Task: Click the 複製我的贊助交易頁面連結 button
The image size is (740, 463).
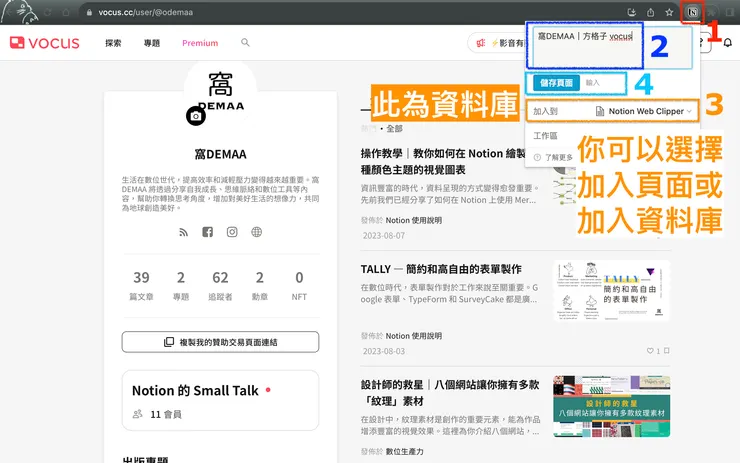Action: [x=220, y=342]
